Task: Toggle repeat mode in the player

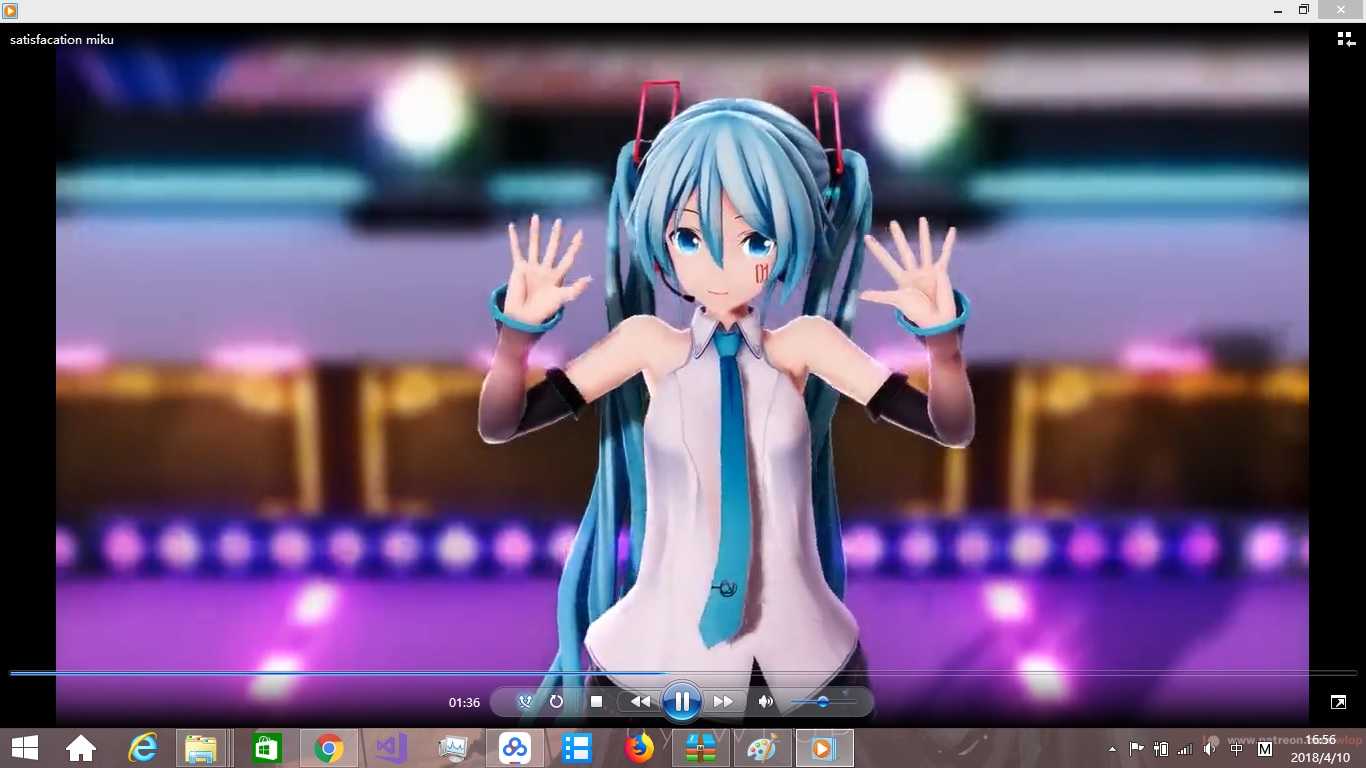Action: [557, 702]
